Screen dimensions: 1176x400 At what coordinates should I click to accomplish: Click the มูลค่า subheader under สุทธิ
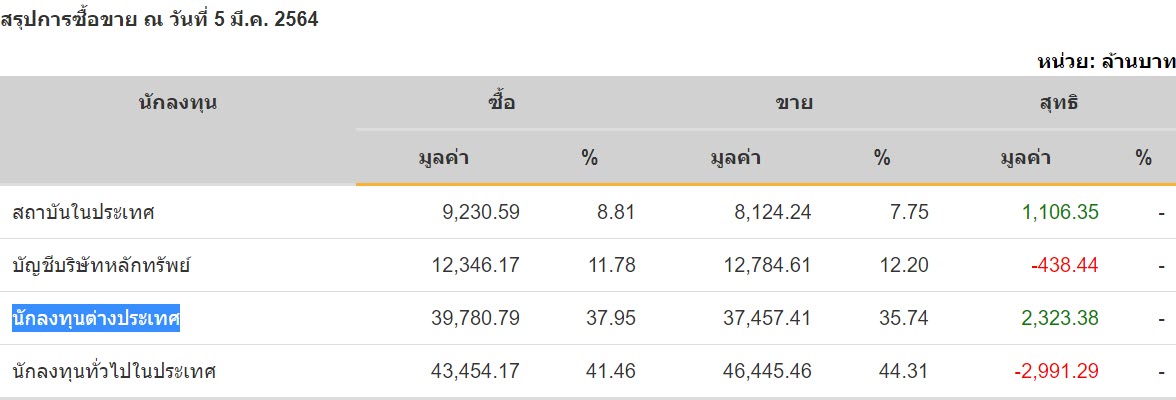[x=1026, y=157]
